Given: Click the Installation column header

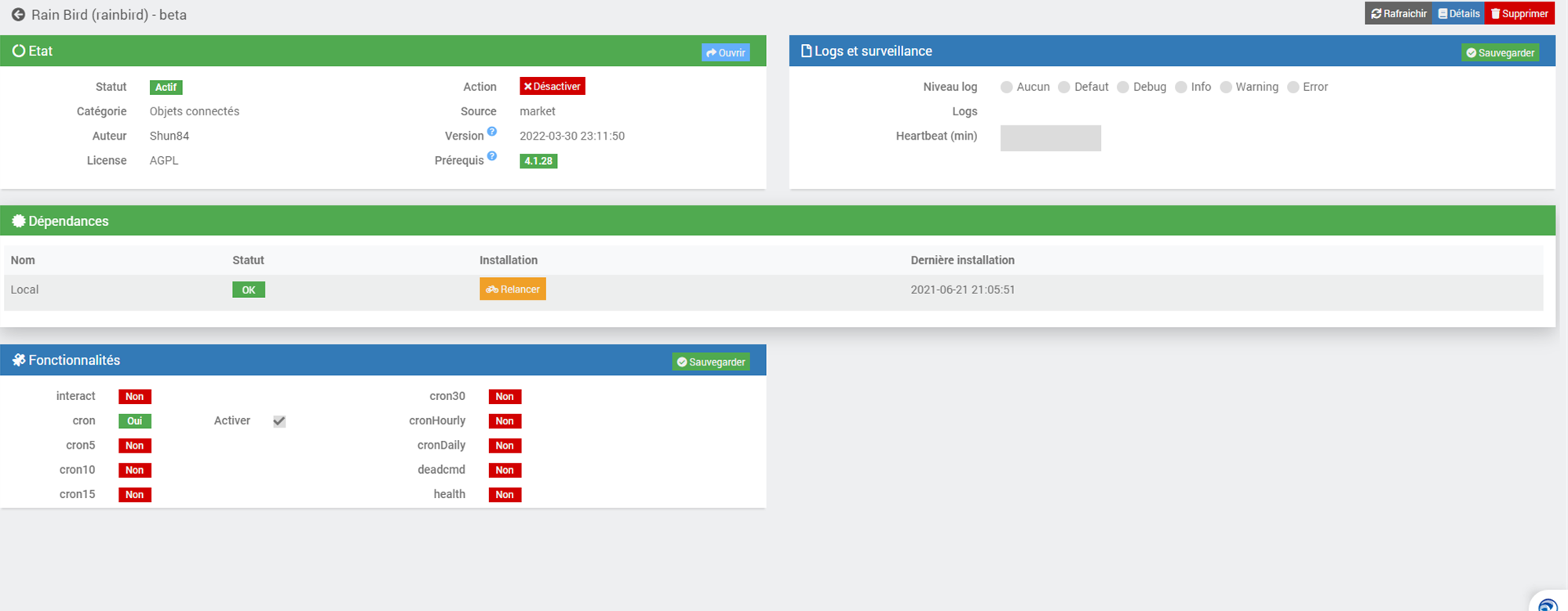Looking at the screenshot, I should [x=509, y=260].
